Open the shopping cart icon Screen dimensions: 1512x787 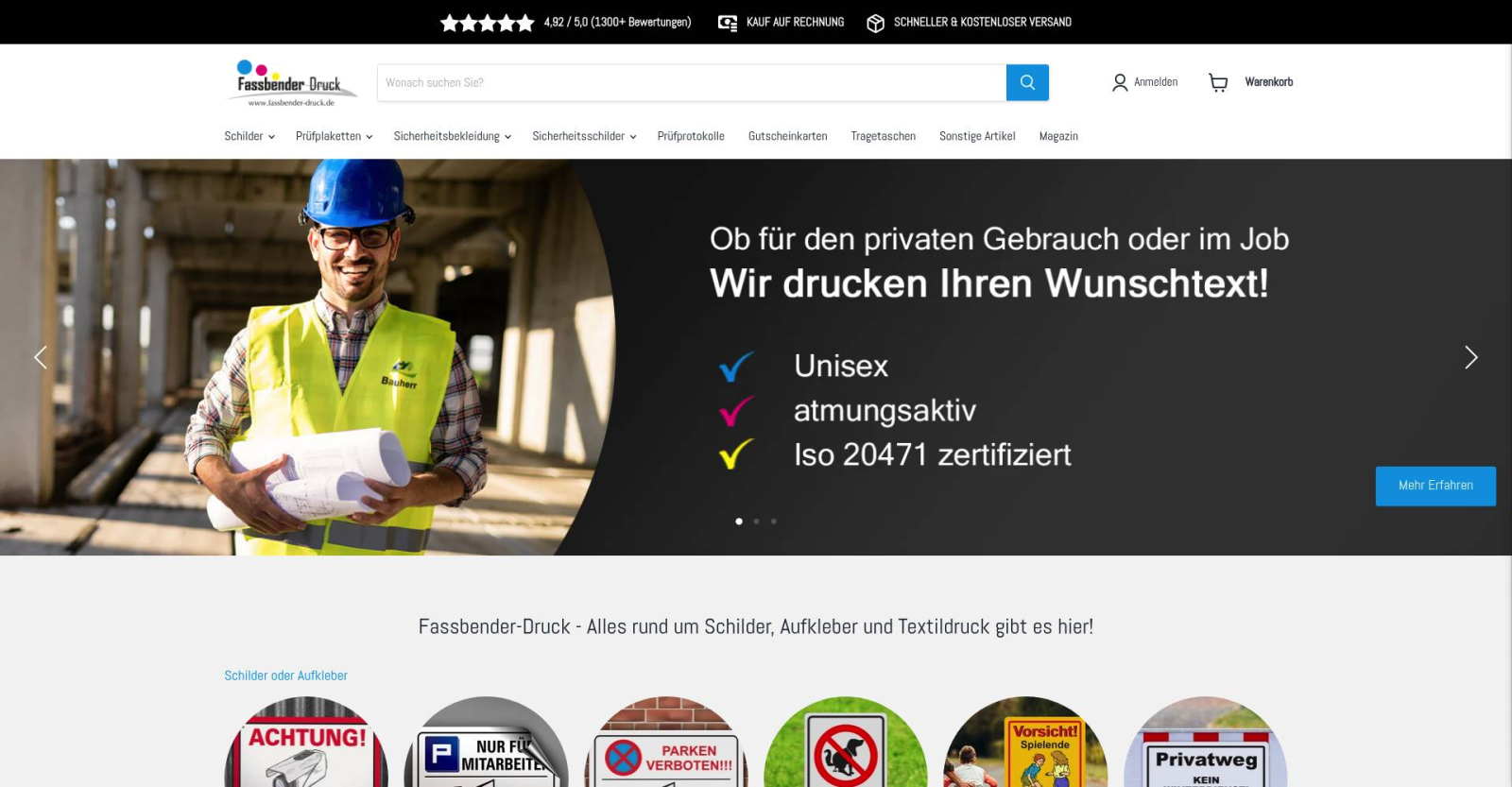pyautogui.click(x=1218, y=82)
